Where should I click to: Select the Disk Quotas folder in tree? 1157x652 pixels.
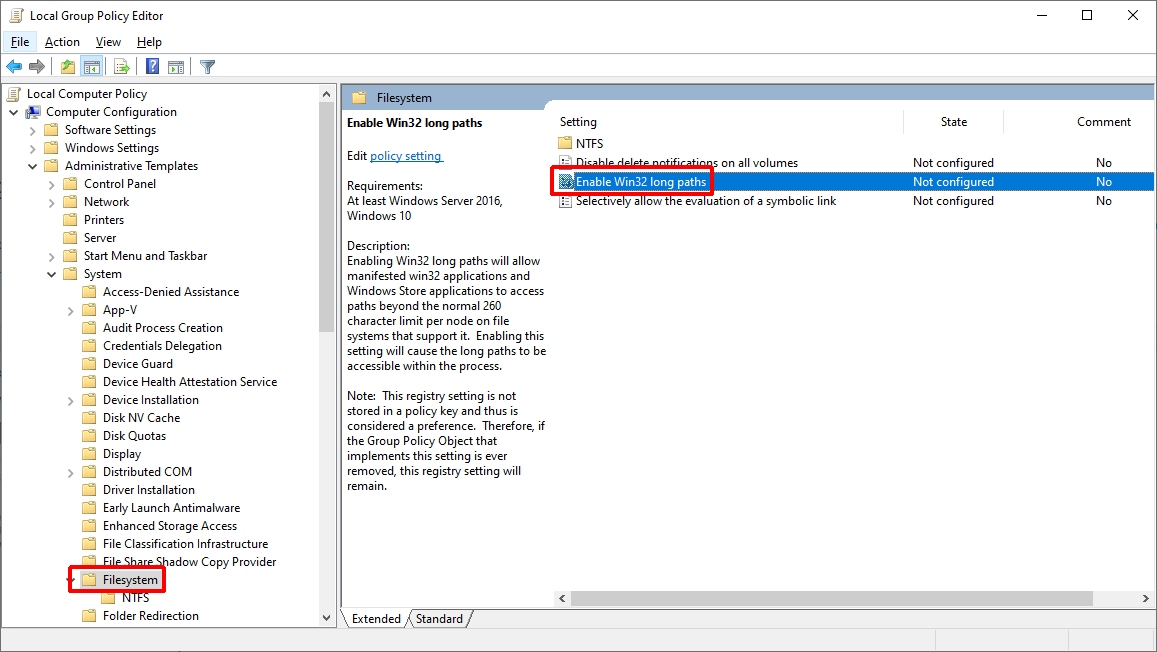coord(134,436)
